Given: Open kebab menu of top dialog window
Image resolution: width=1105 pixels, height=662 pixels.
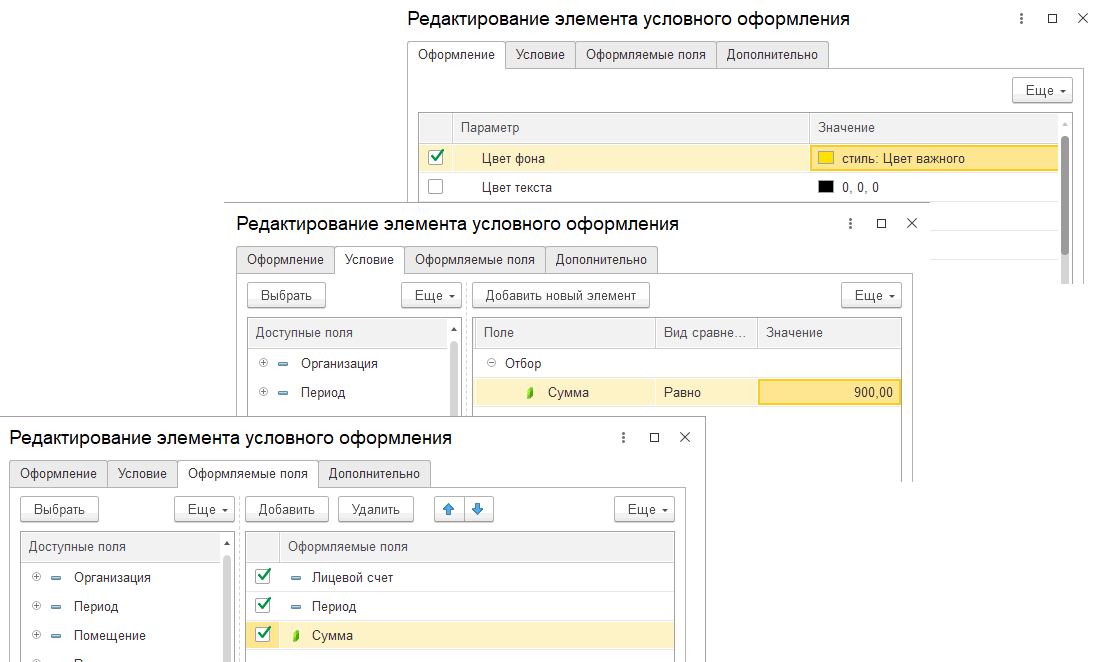Looking at the screenshot, I should 1021,19.
